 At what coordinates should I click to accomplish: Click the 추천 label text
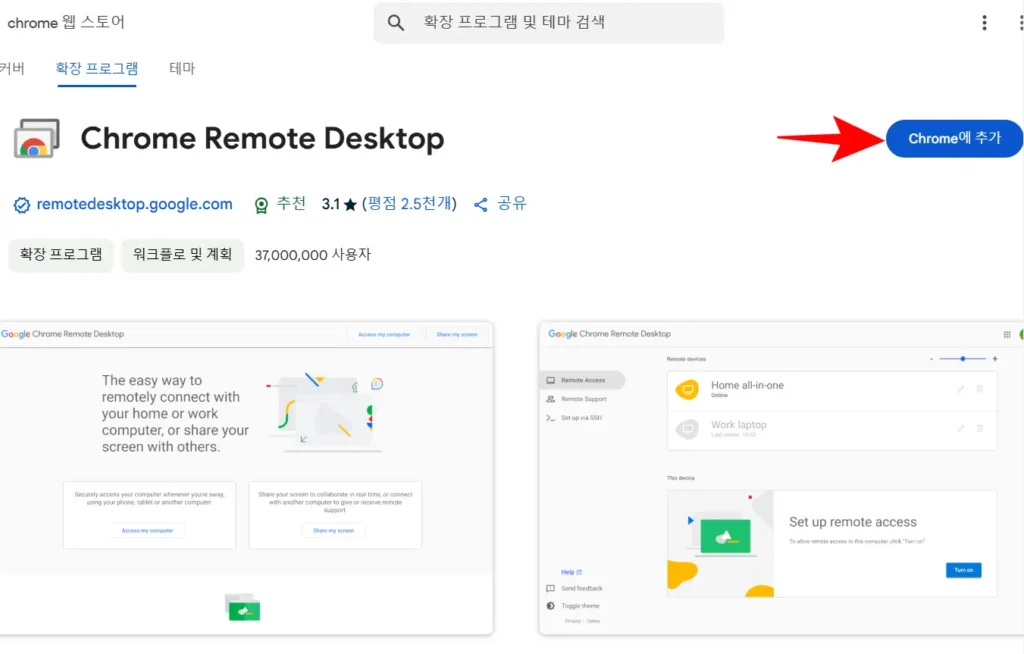coord(291,203)
